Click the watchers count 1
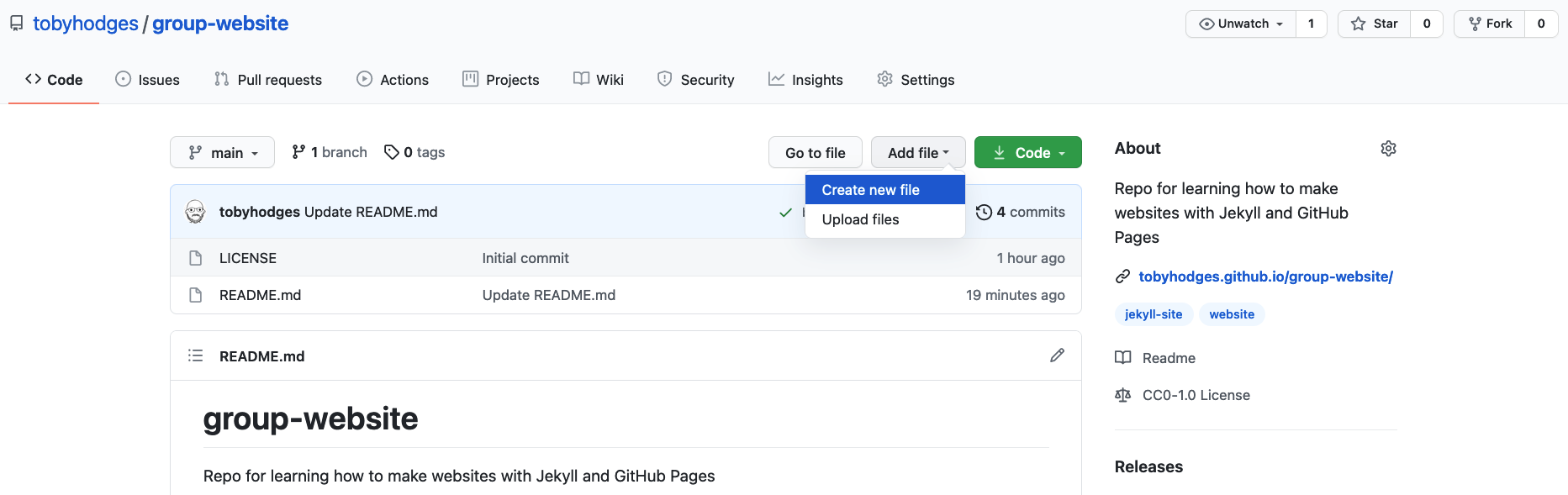The width and height of the screenshot is (1568, 495). tap(1311, 24)
